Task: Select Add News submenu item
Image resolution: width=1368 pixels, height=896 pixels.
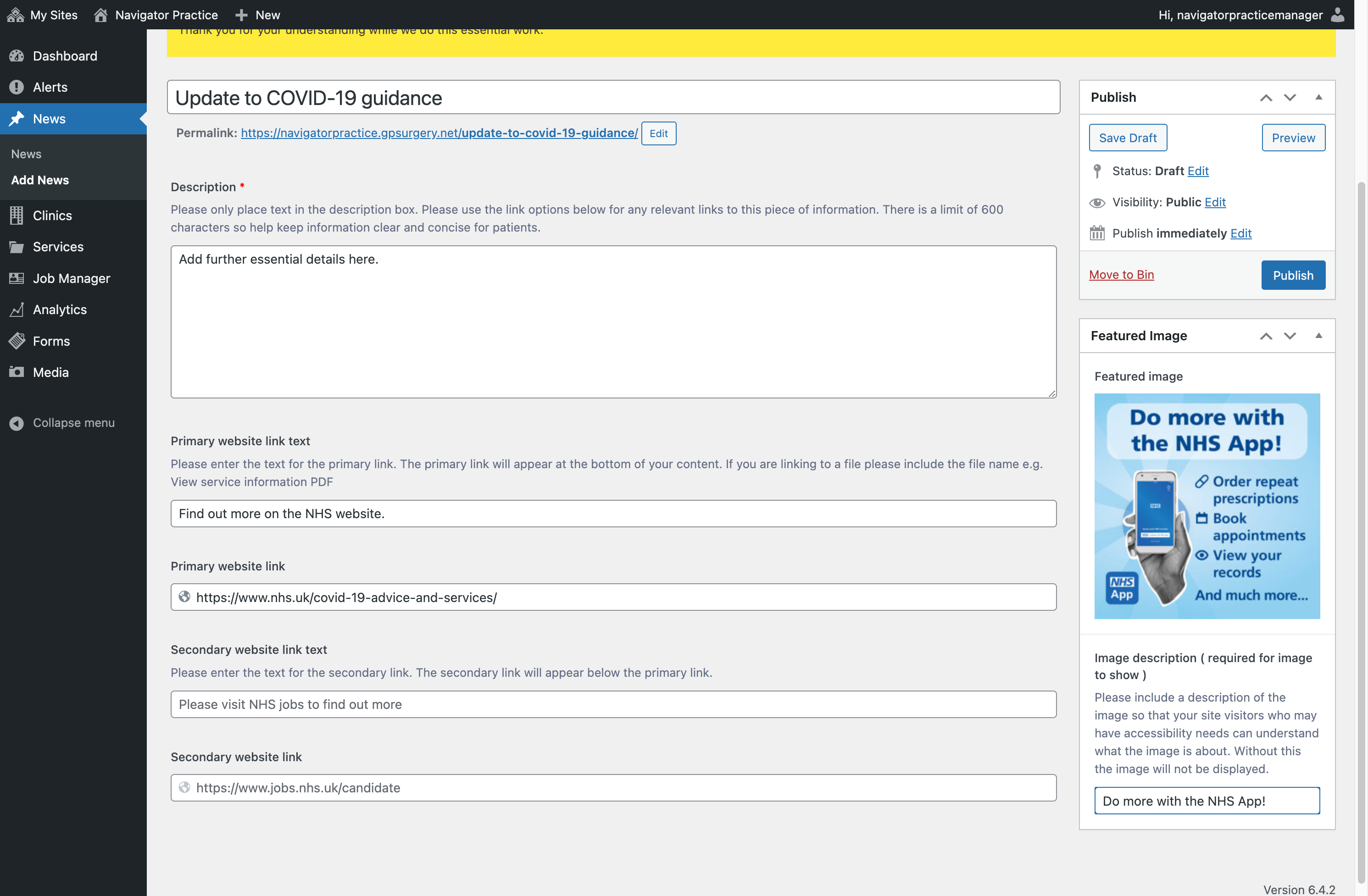Action: [39, 180]
